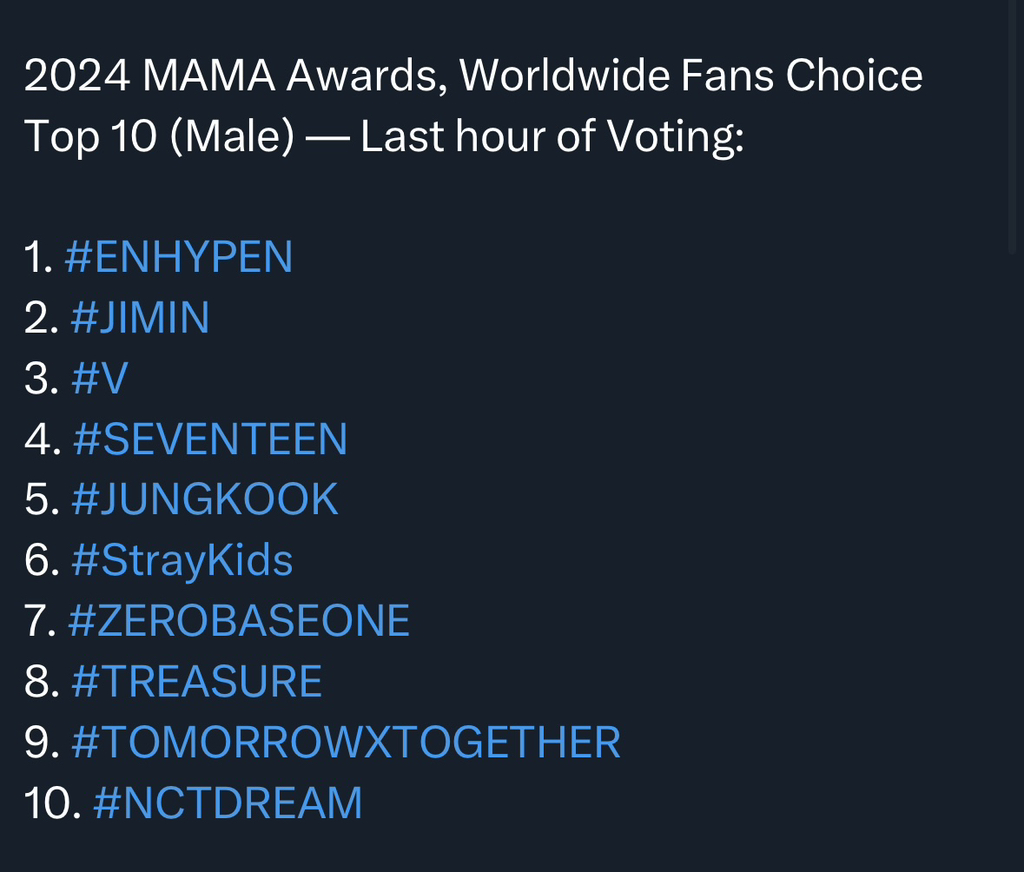Select the #ZEROBASEONE hashtag
1024x872 pixels.
tap(239, 621)
